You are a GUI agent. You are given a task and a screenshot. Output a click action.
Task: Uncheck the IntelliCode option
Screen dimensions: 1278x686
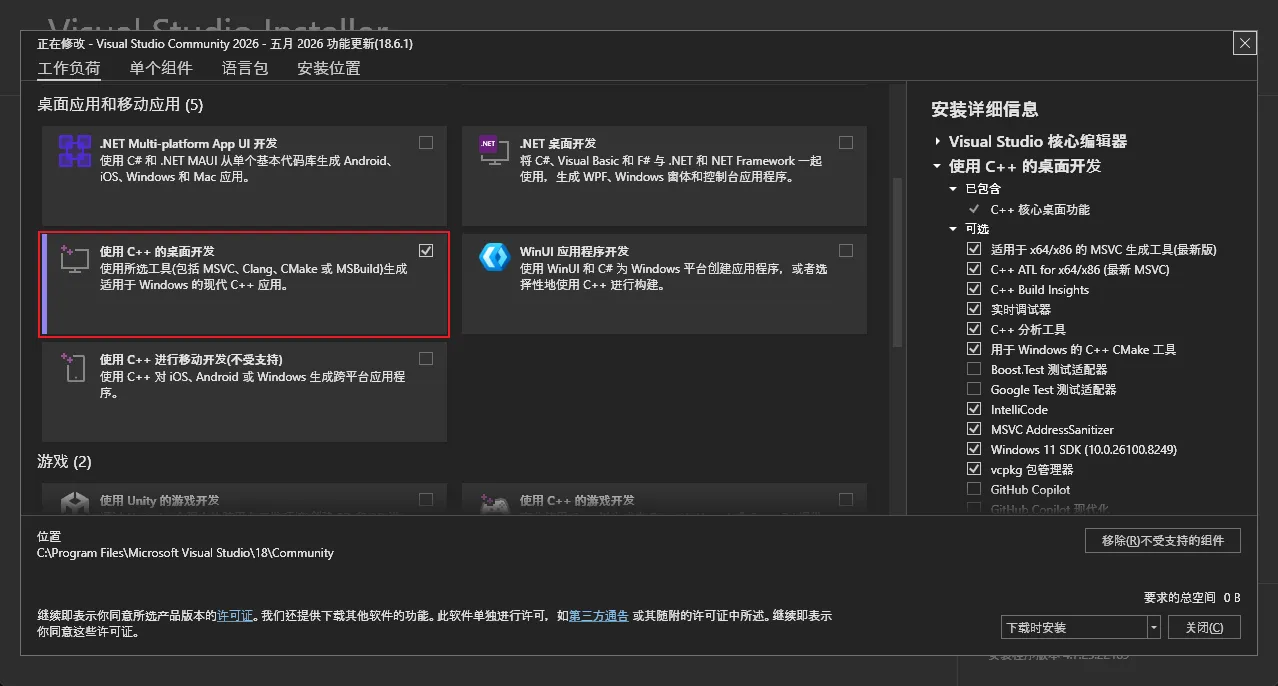point(974,409)
